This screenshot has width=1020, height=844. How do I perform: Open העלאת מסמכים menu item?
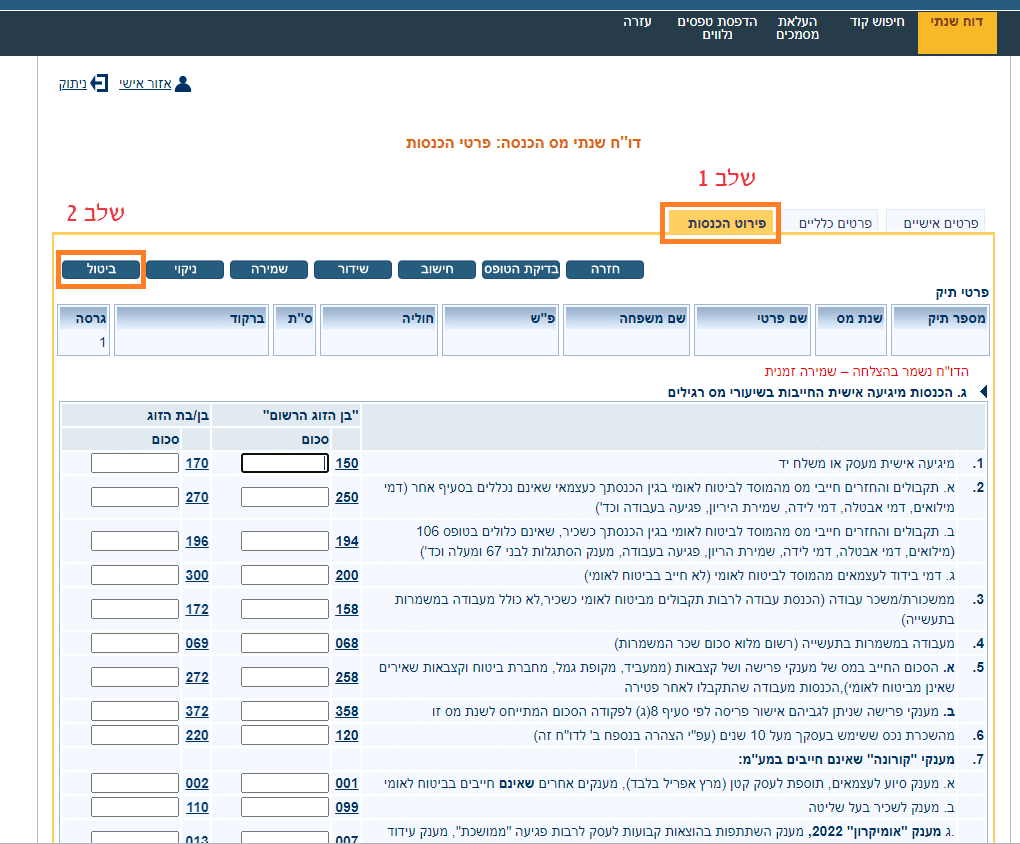[797, 28]
